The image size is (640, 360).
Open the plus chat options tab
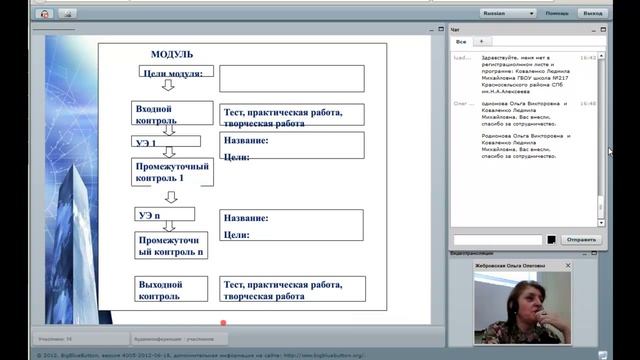coord(482,42)
